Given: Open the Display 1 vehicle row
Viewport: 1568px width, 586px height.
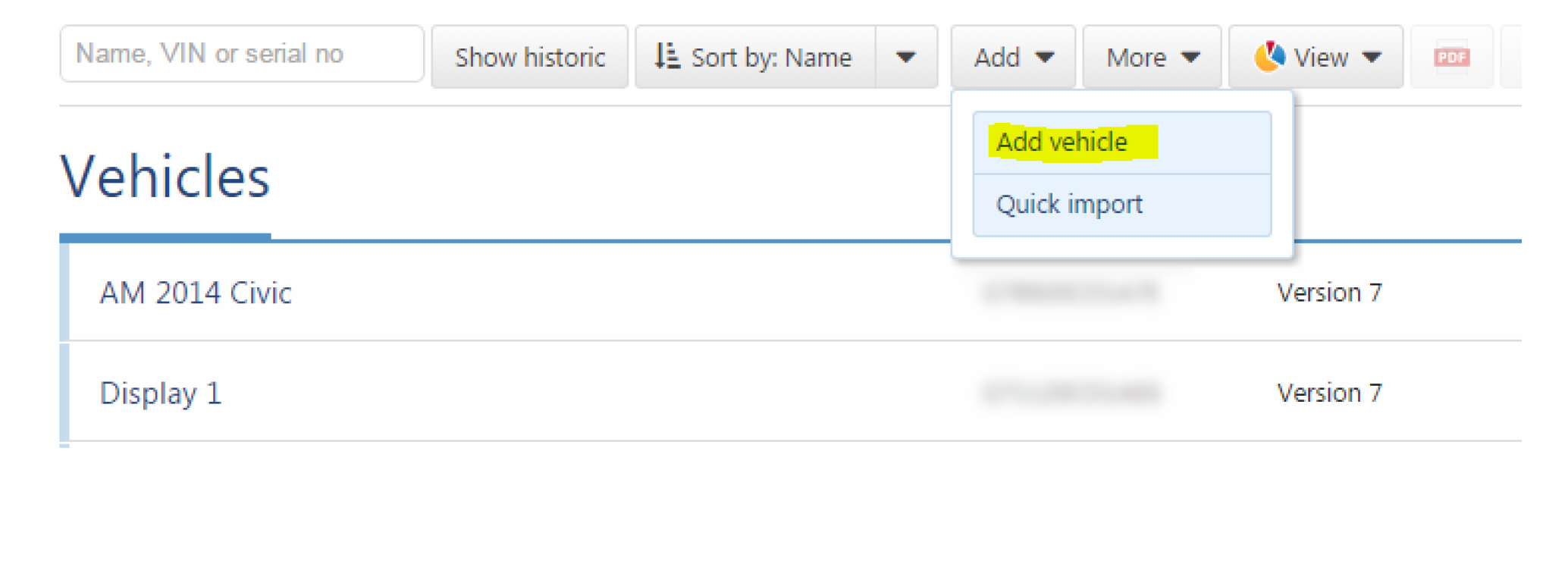Looking at the screenshot, I should click(791, 393).
